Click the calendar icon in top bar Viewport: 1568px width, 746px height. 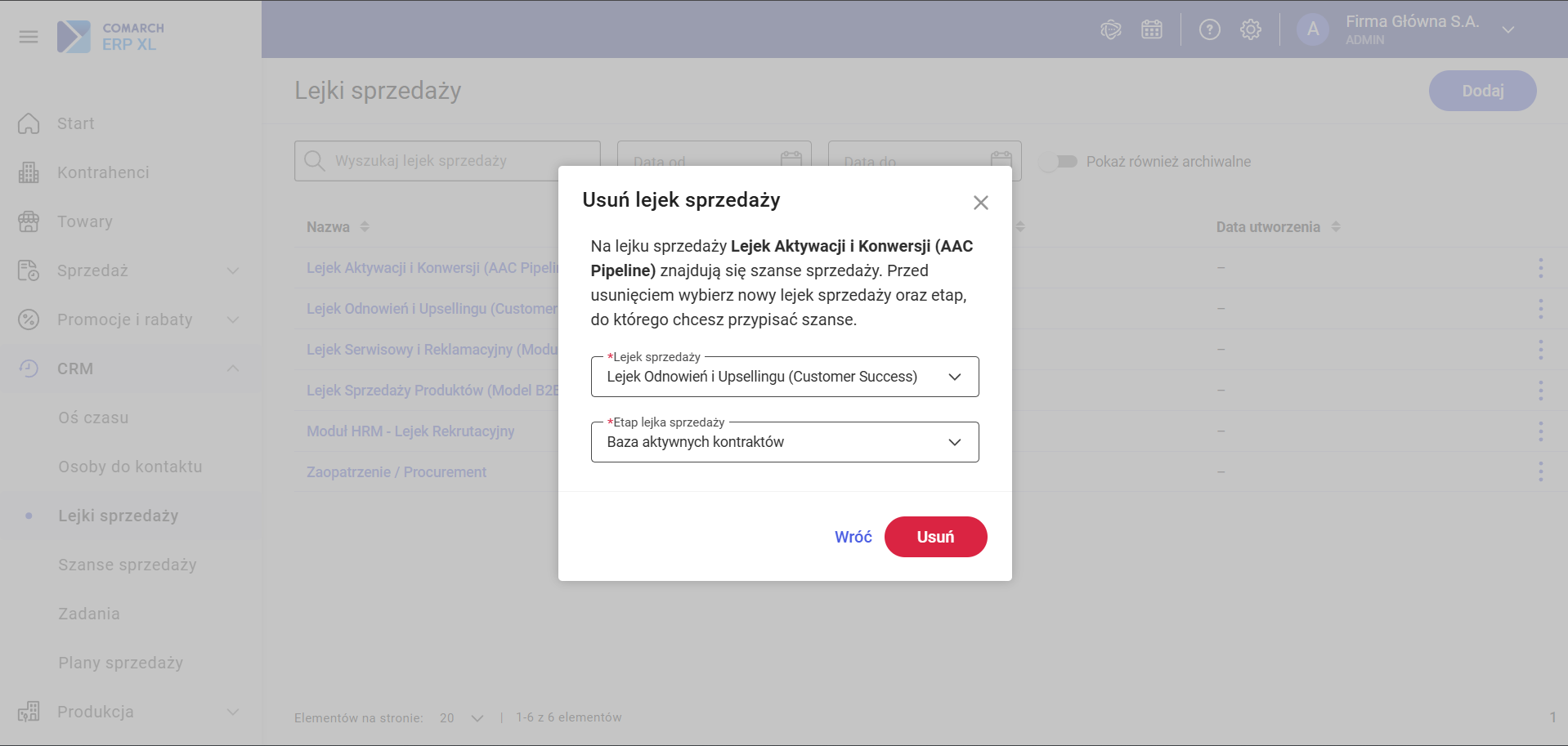(x=1152, y=29)
